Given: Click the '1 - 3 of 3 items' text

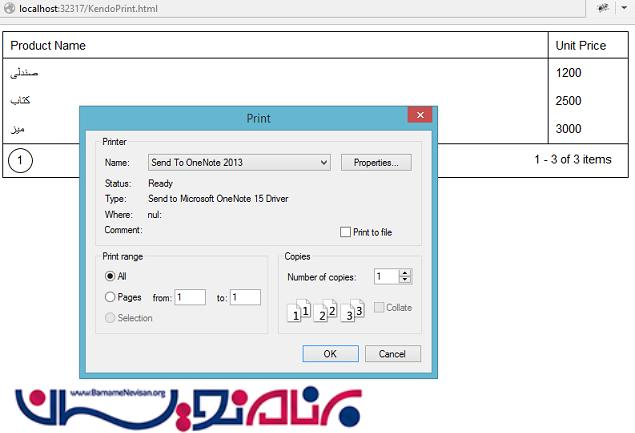Looking at the screenshot, I should [x=573, y=160].
